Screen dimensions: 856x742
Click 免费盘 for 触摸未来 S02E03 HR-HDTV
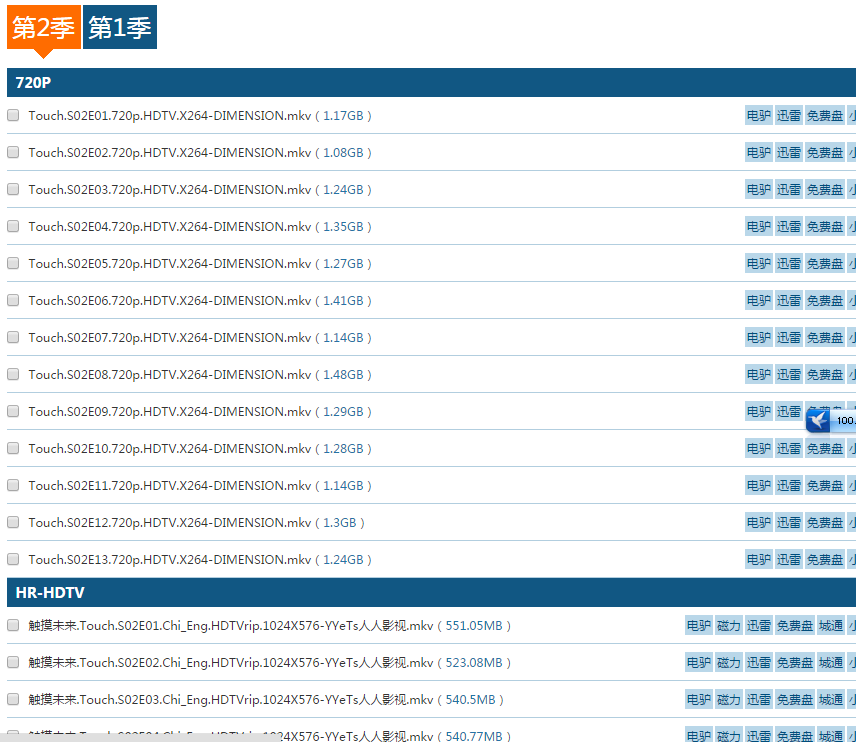click(x=795, y=700)
